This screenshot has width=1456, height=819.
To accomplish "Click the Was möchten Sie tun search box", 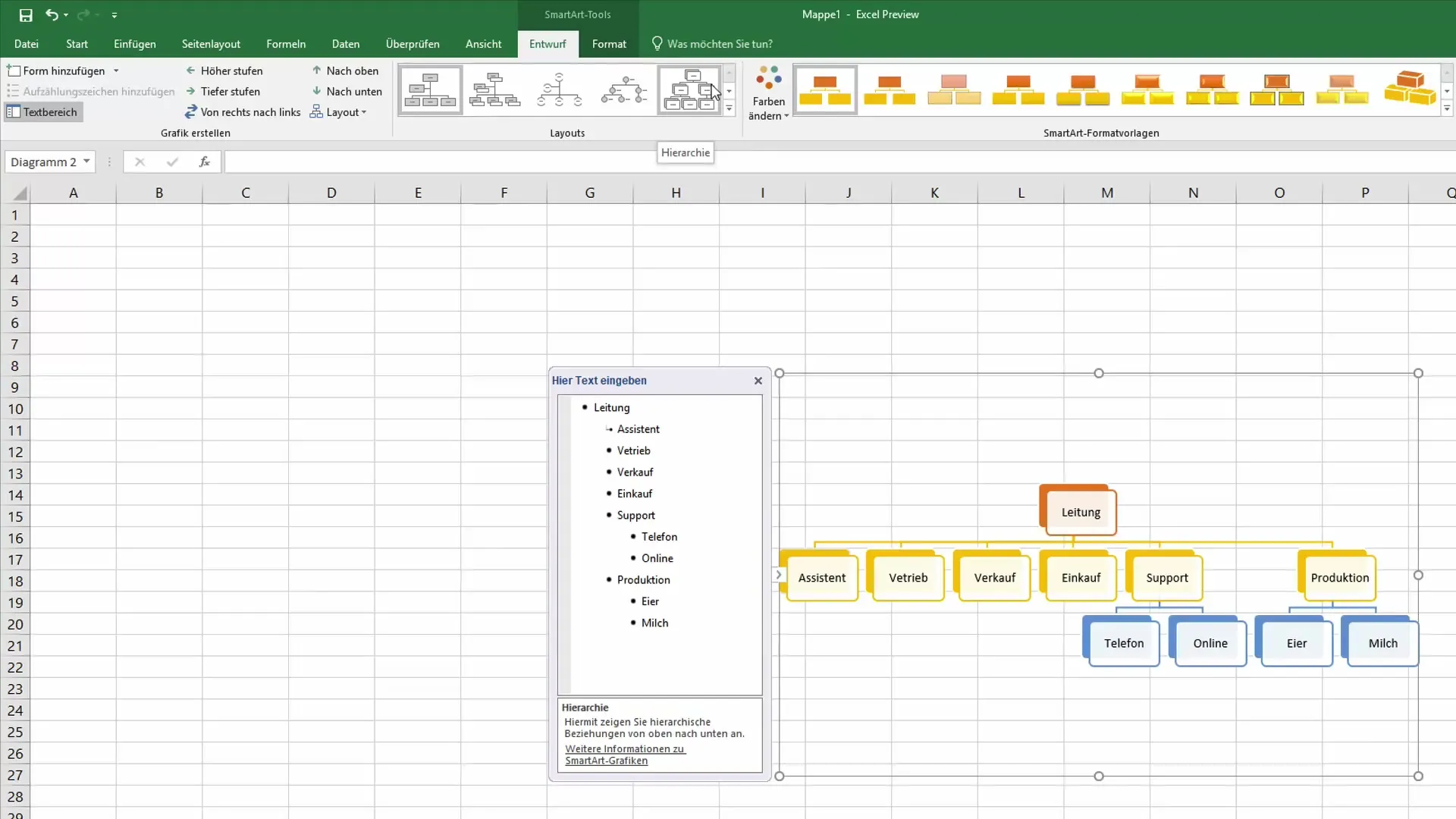I will pos(713,44).
